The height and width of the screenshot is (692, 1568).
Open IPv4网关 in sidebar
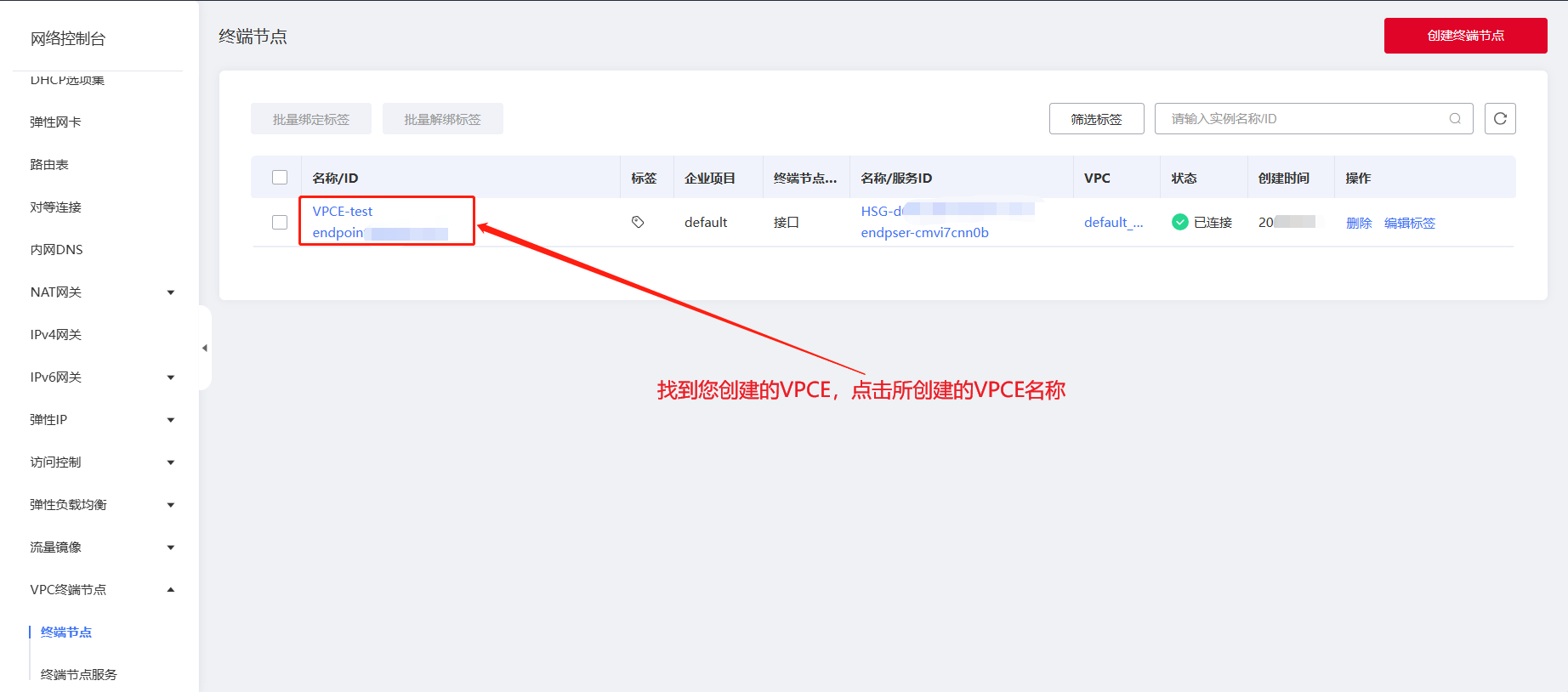(x=56, y=335)
